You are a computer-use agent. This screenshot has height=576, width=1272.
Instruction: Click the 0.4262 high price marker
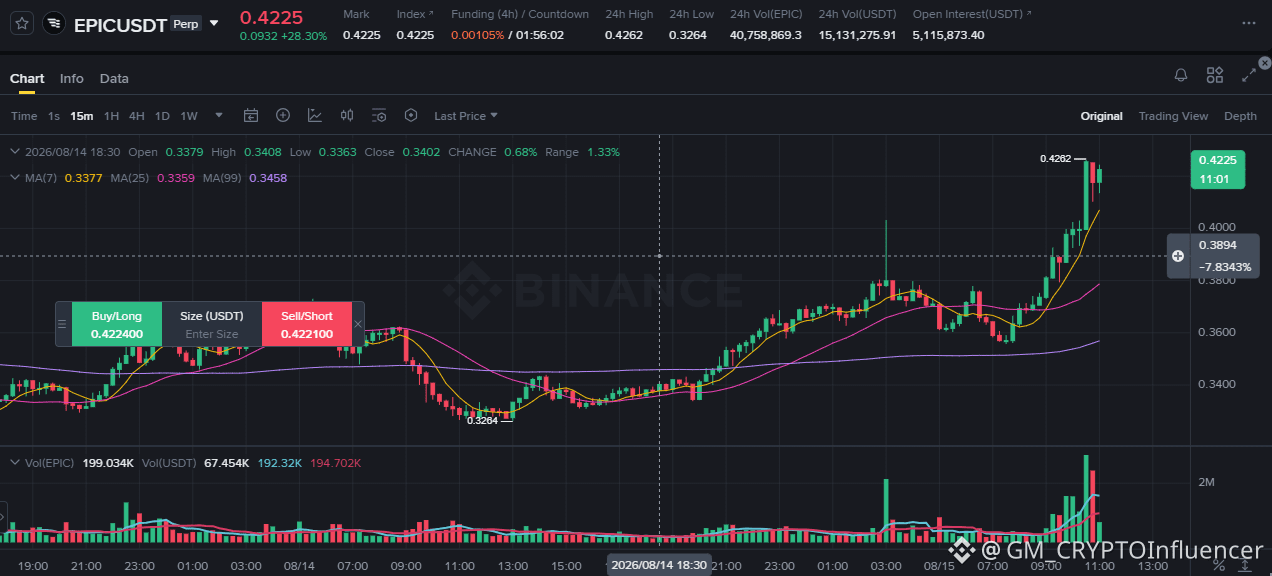(1055, 159)
